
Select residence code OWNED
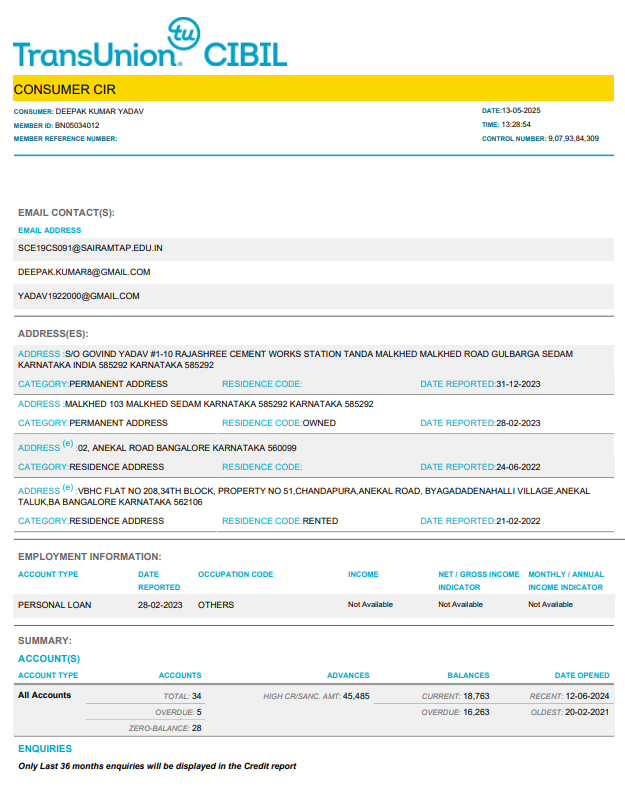tap(319, 423)
